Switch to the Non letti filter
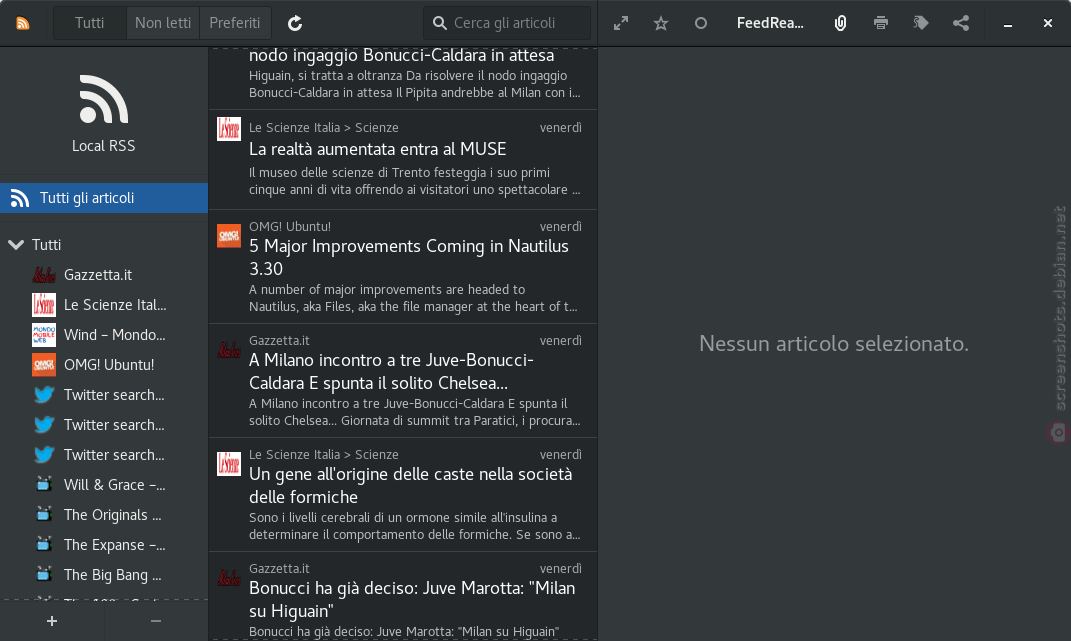The width and height of the screenshot is (1071, 641). coord(163,23)
